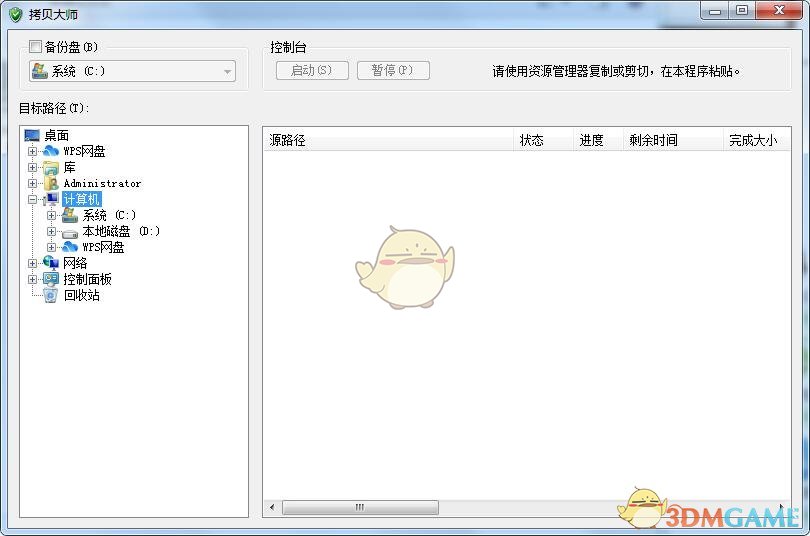Select the 控制面板 label in tree
The image size is (810, 536).
point(87,279)
